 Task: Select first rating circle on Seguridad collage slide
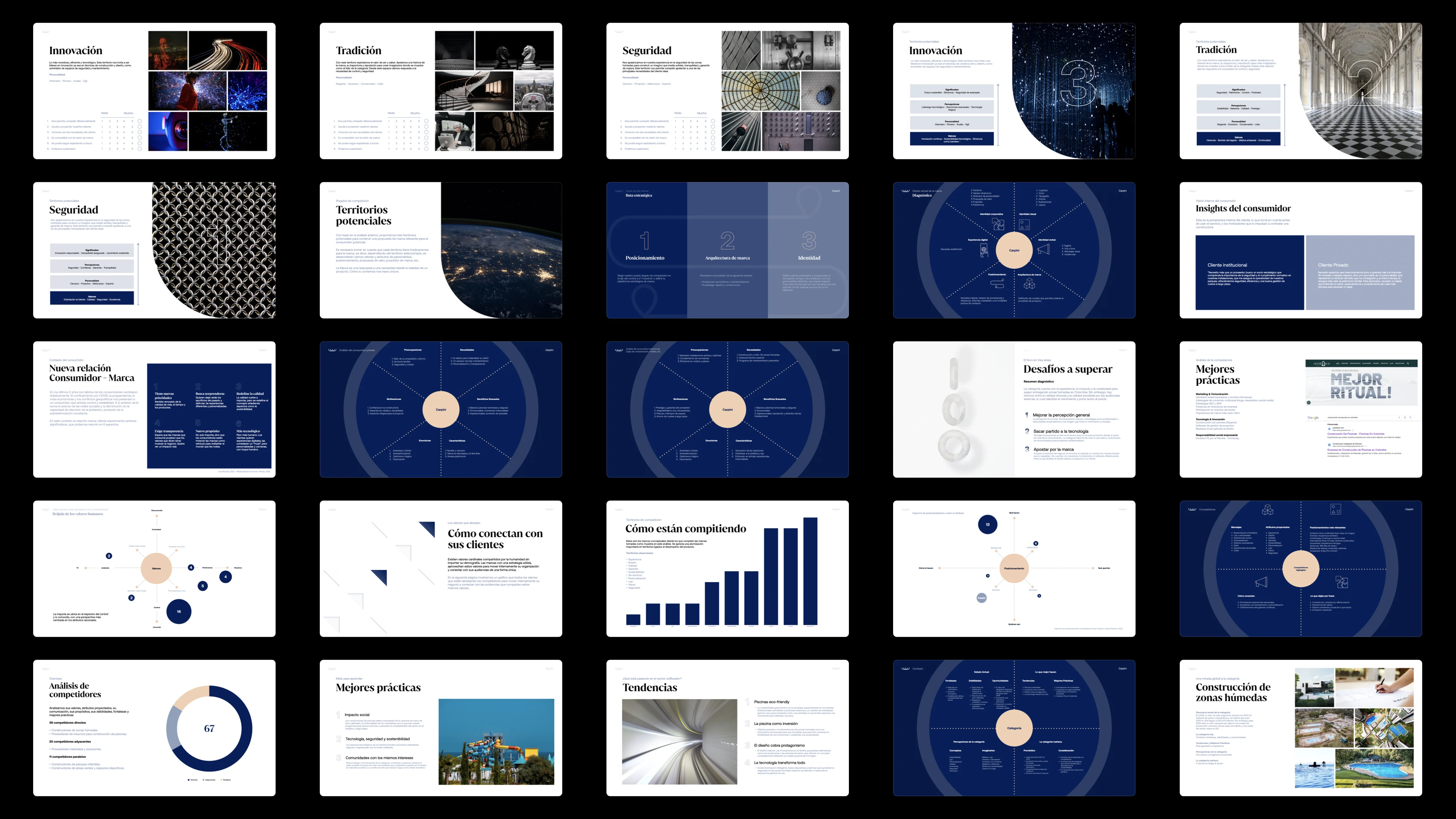coord(713,121)
